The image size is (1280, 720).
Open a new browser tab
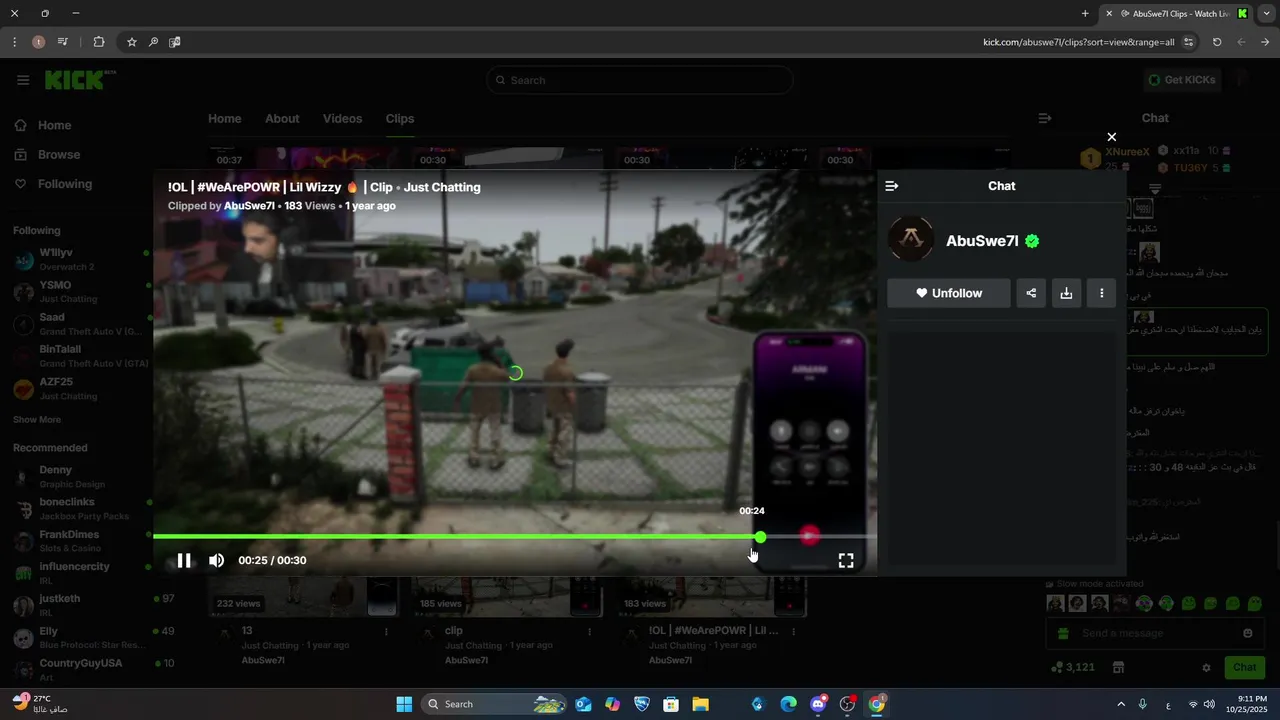[x=1085, y=14]
